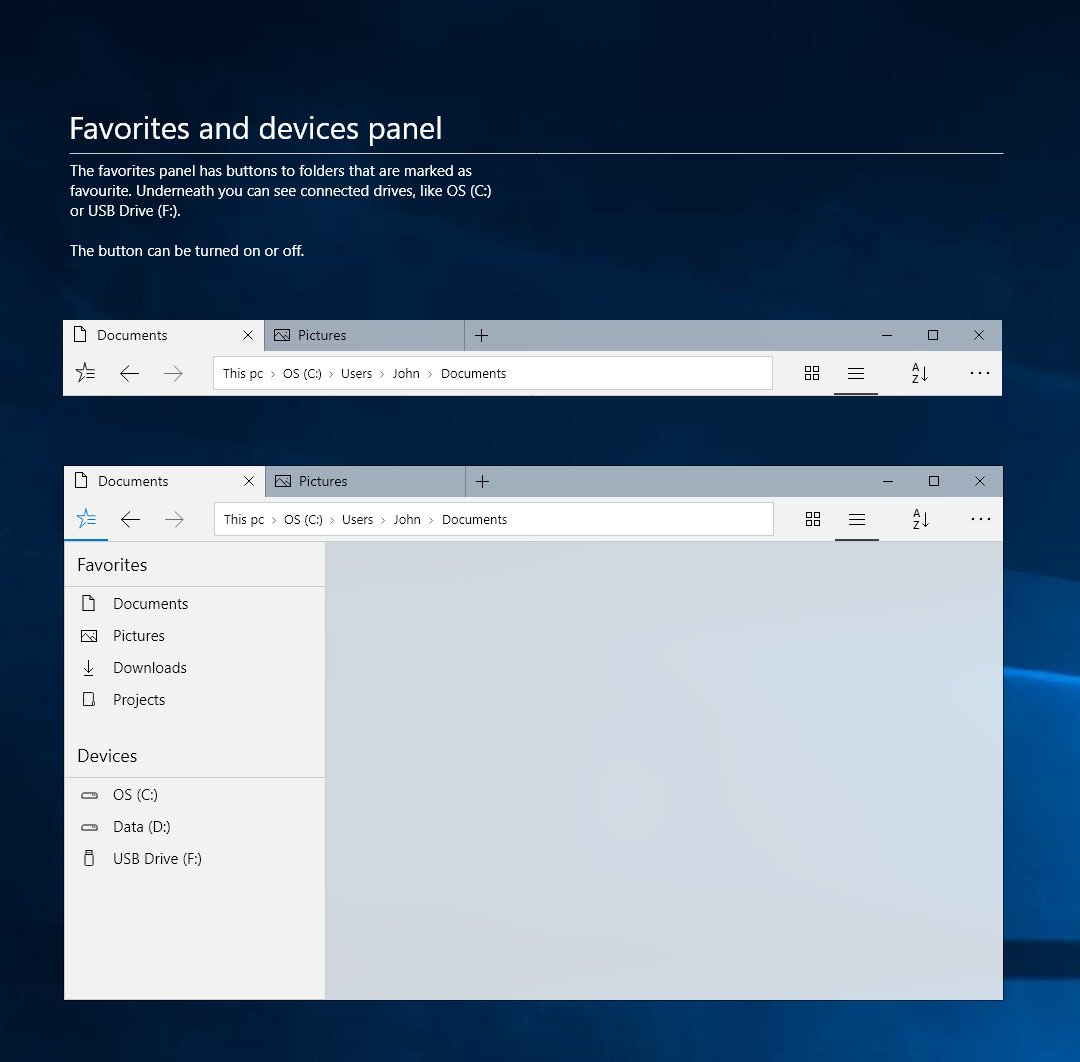Screen dimensions: 1080x1062
Task: Enable the favorites panel in top window
Action: click(85, 372)
